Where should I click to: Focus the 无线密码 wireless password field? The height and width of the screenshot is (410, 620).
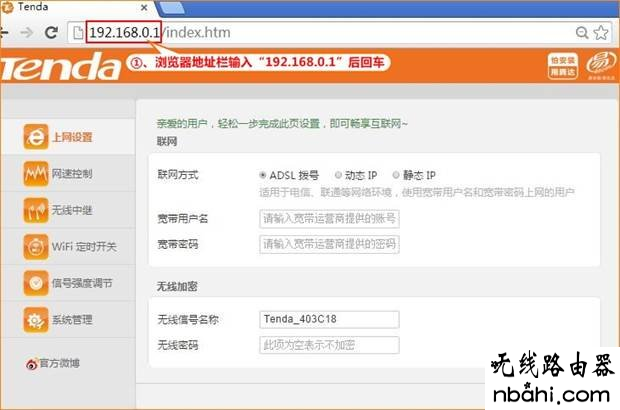(x=329, y=345)
